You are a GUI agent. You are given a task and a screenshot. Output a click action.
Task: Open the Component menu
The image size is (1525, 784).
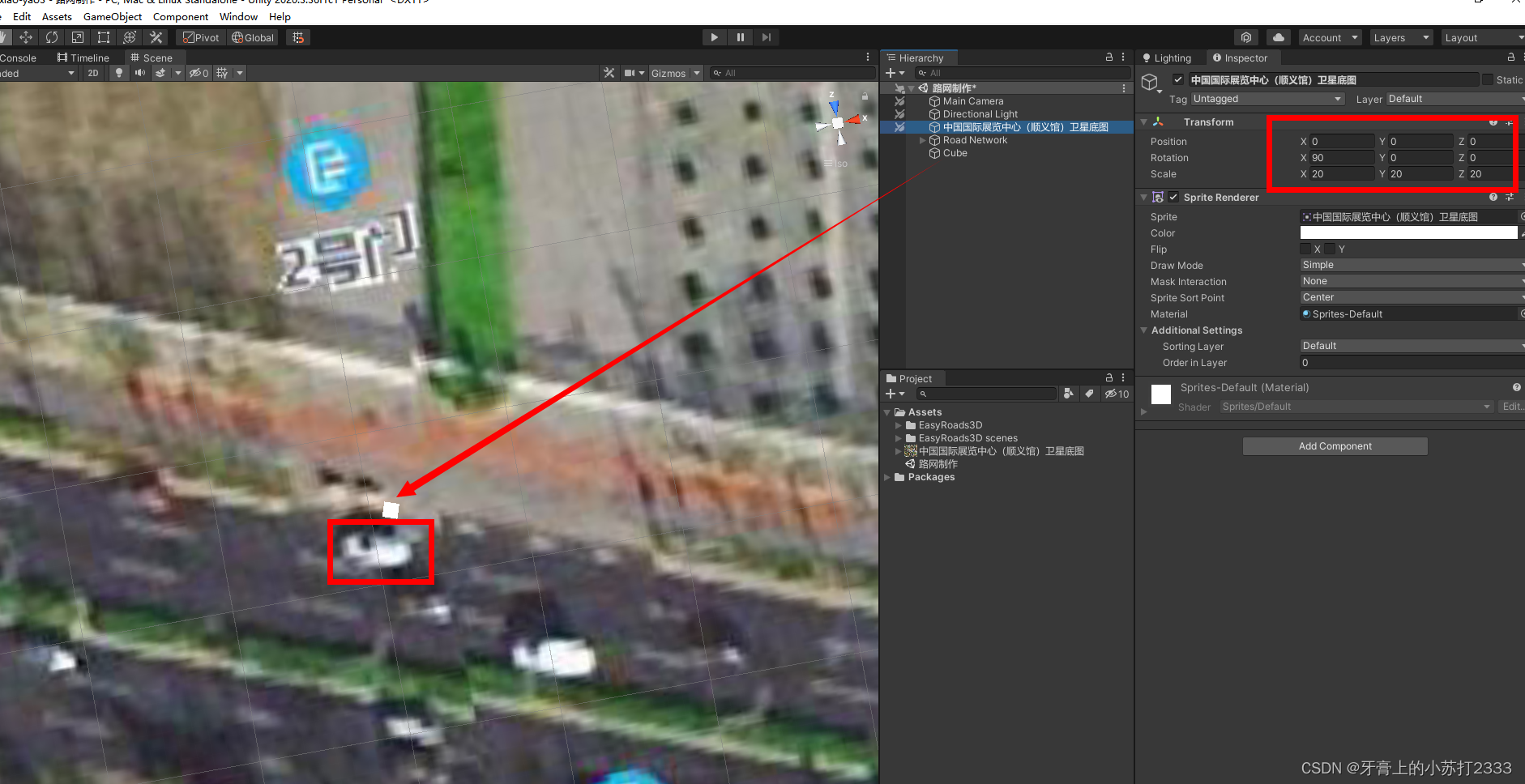point(181,16)
